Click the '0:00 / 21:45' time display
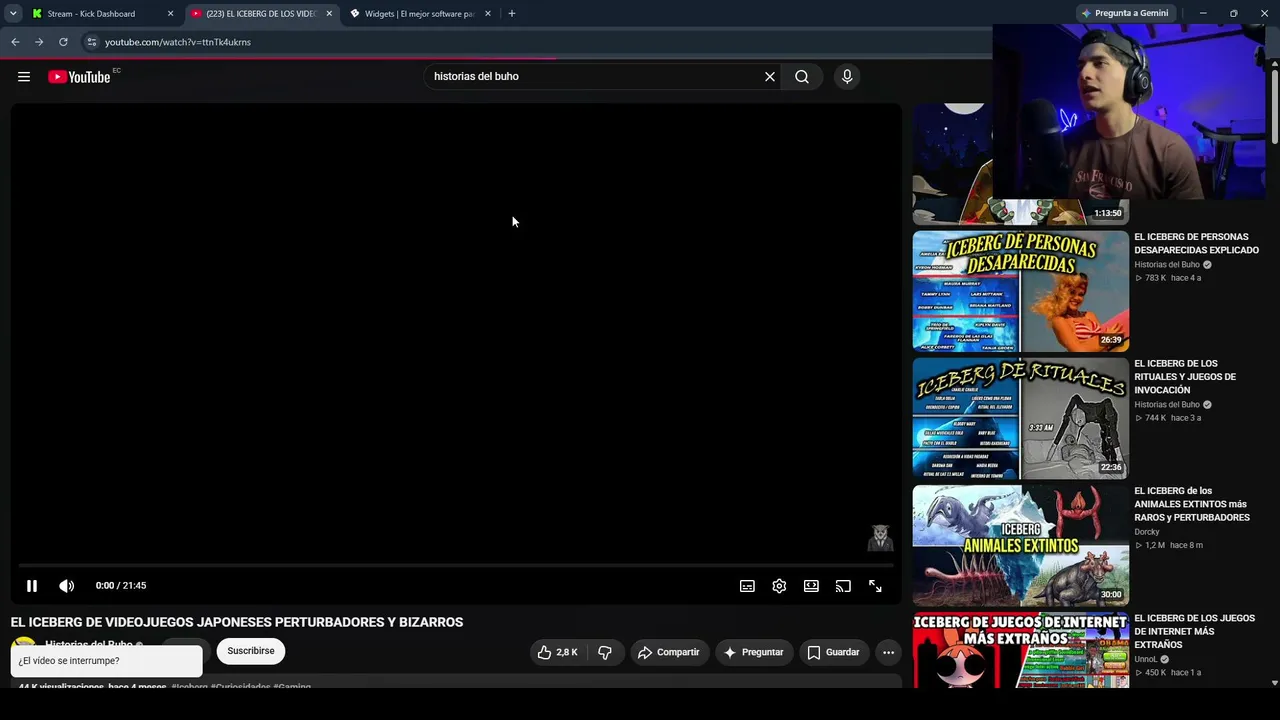Image resolution: width=1280 pixels, height=720 pixels. pos(121,586)
